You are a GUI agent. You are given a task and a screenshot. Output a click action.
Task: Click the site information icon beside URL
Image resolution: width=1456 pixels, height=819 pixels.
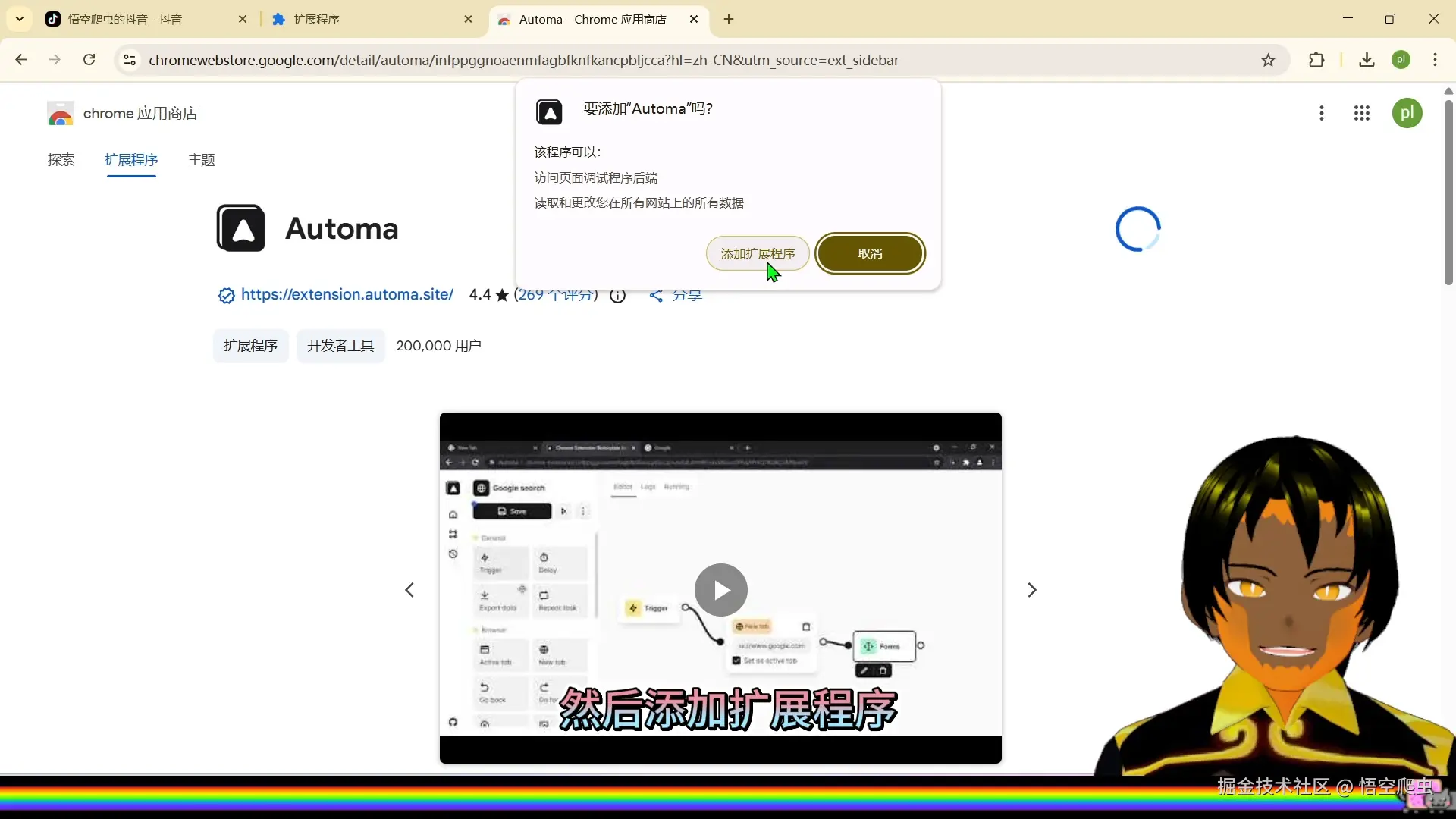coord(130,60)
